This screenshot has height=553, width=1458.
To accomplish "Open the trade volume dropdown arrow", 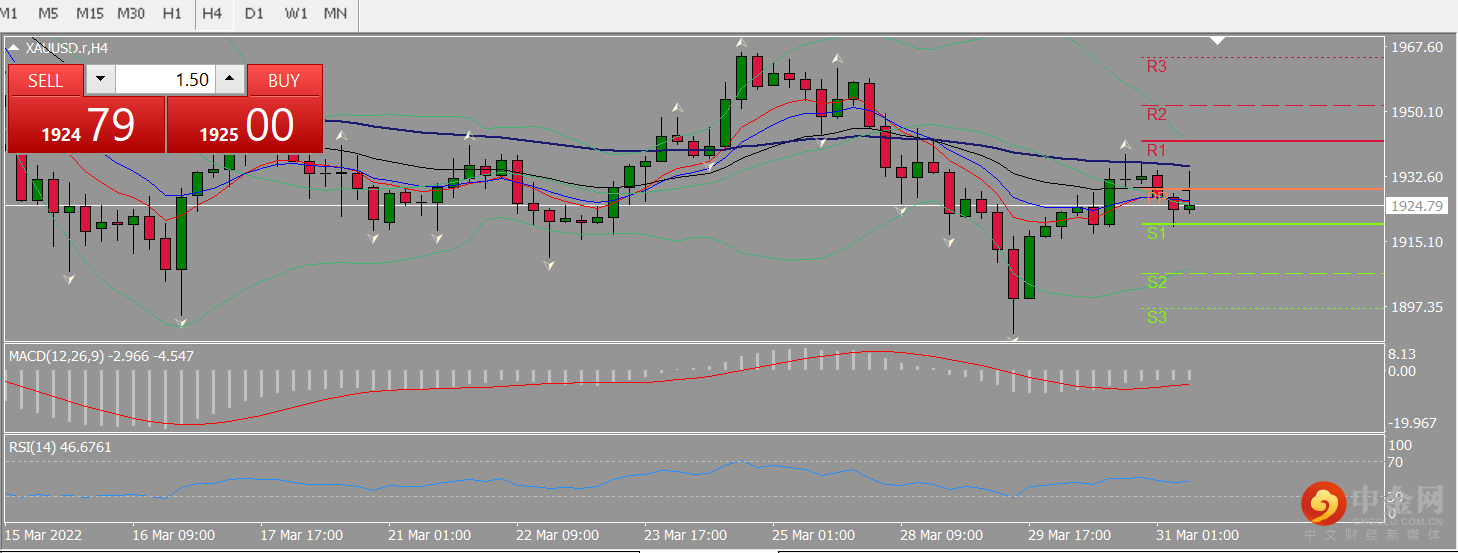I will coord(100,80).
